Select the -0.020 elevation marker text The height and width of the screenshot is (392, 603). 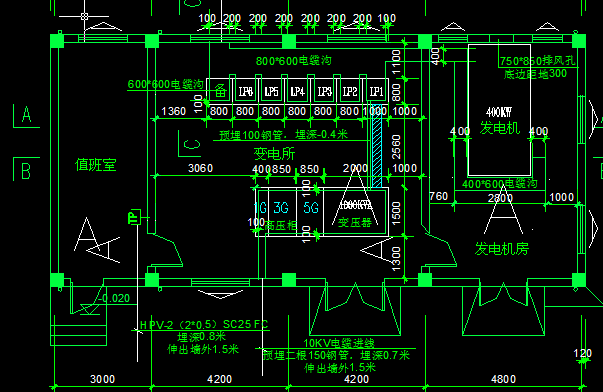pyautogui.click(x=114, y=298)
